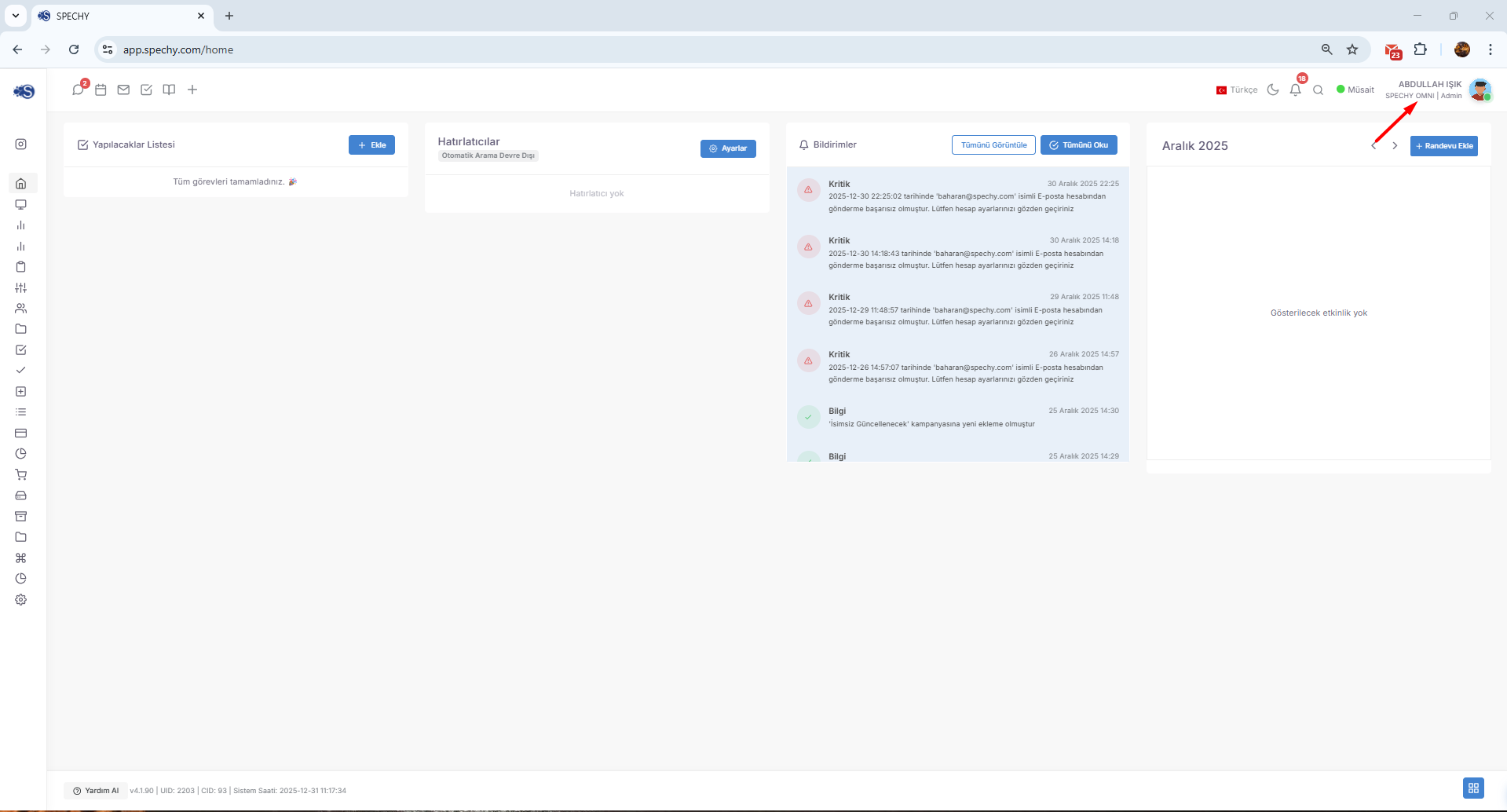
Task: Click the blue grid widget button at bottom right
Action: [1473, 788]
